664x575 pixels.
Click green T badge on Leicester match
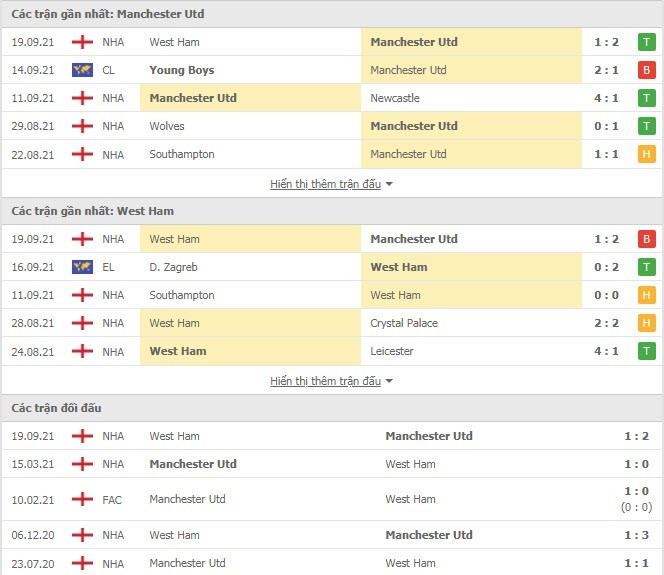pos(646,351)
